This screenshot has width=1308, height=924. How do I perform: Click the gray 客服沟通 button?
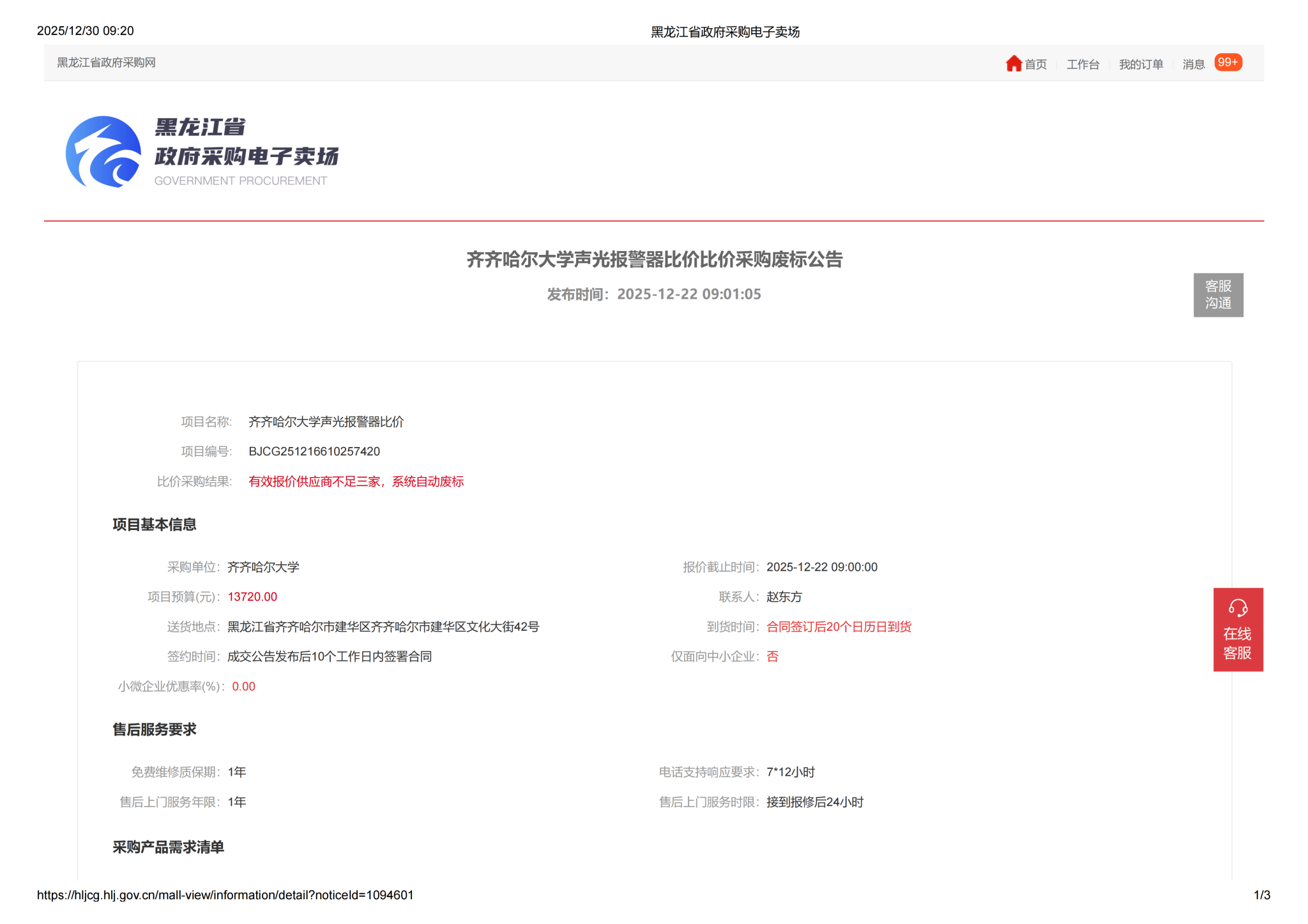pos(1218,294)
